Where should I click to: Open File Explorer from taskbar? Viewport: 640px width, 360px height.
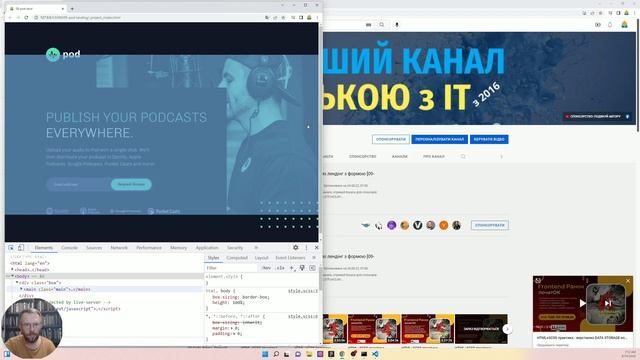tap(309, 354)
